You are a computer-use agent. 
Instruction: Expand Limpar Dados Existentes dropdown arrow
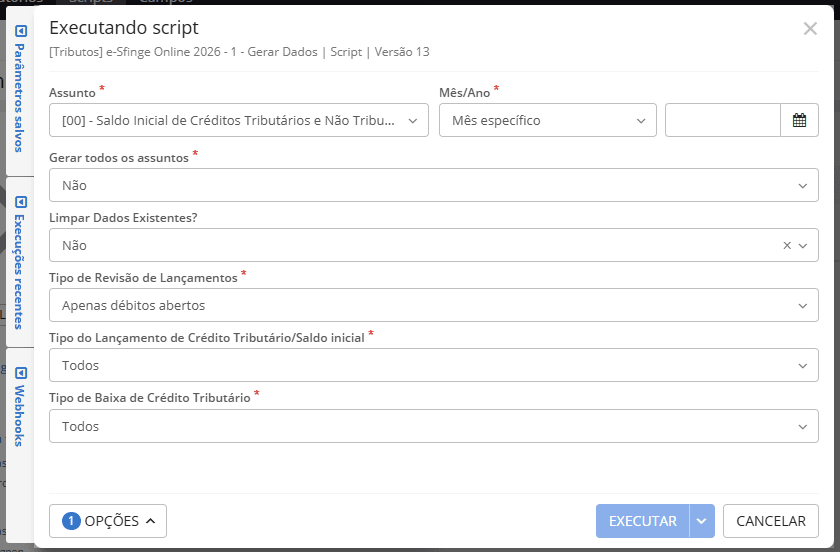803,245
